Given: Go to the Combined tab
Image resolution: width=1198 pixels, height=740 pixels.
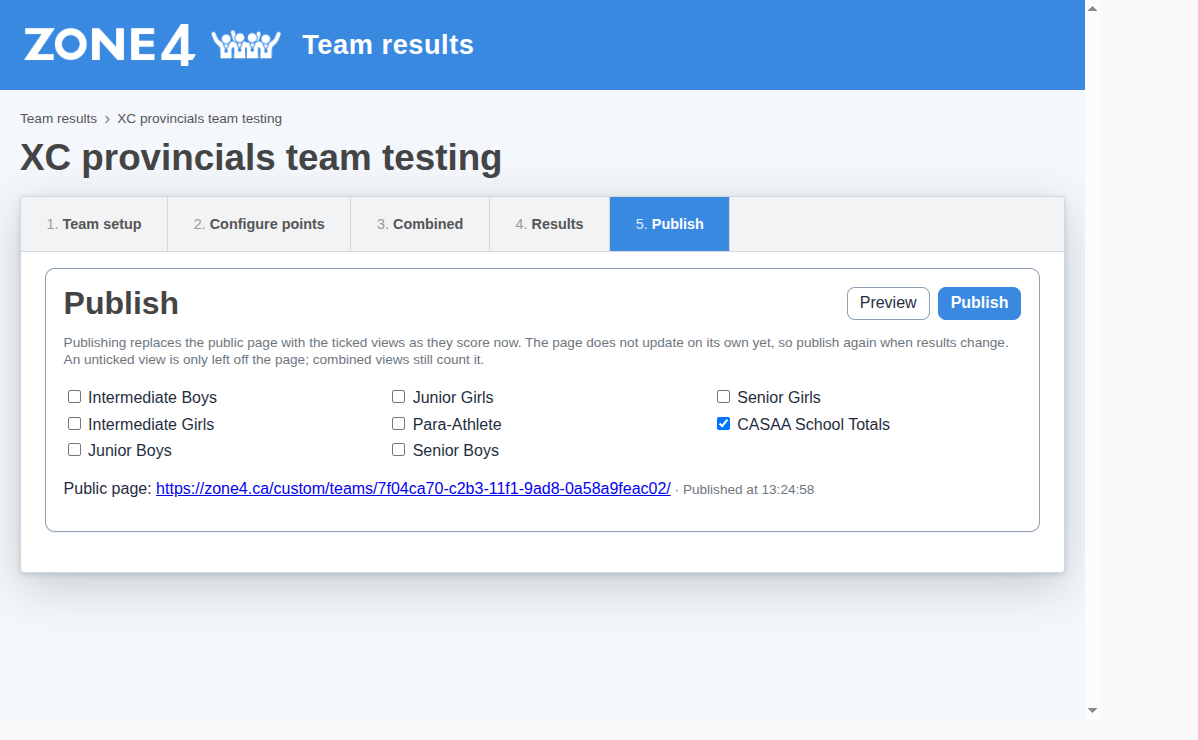Looking at the screenshot, I should point(419,224).
